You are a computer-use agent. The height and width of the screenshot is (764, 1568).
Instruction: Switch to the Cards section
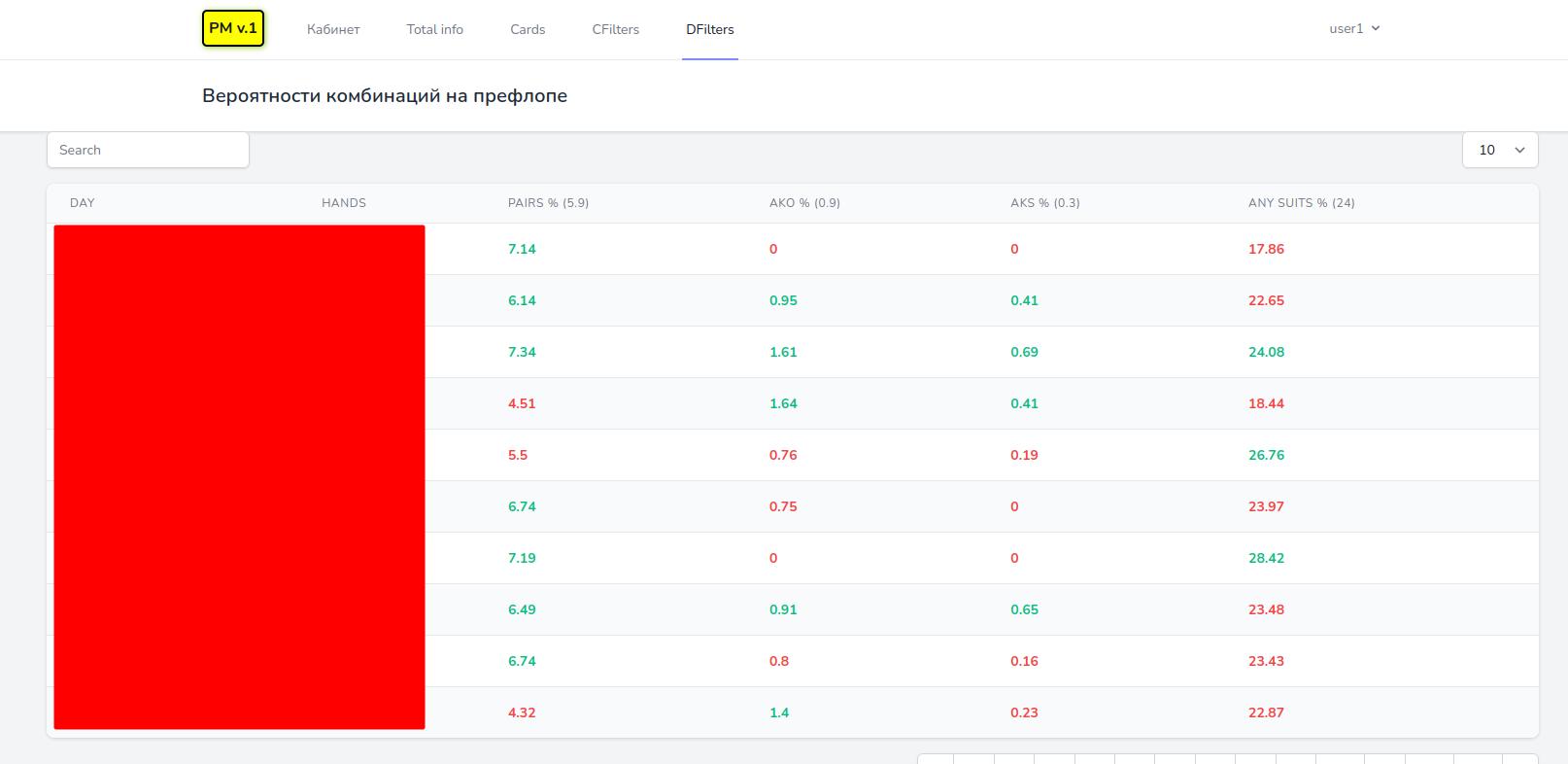528,29
